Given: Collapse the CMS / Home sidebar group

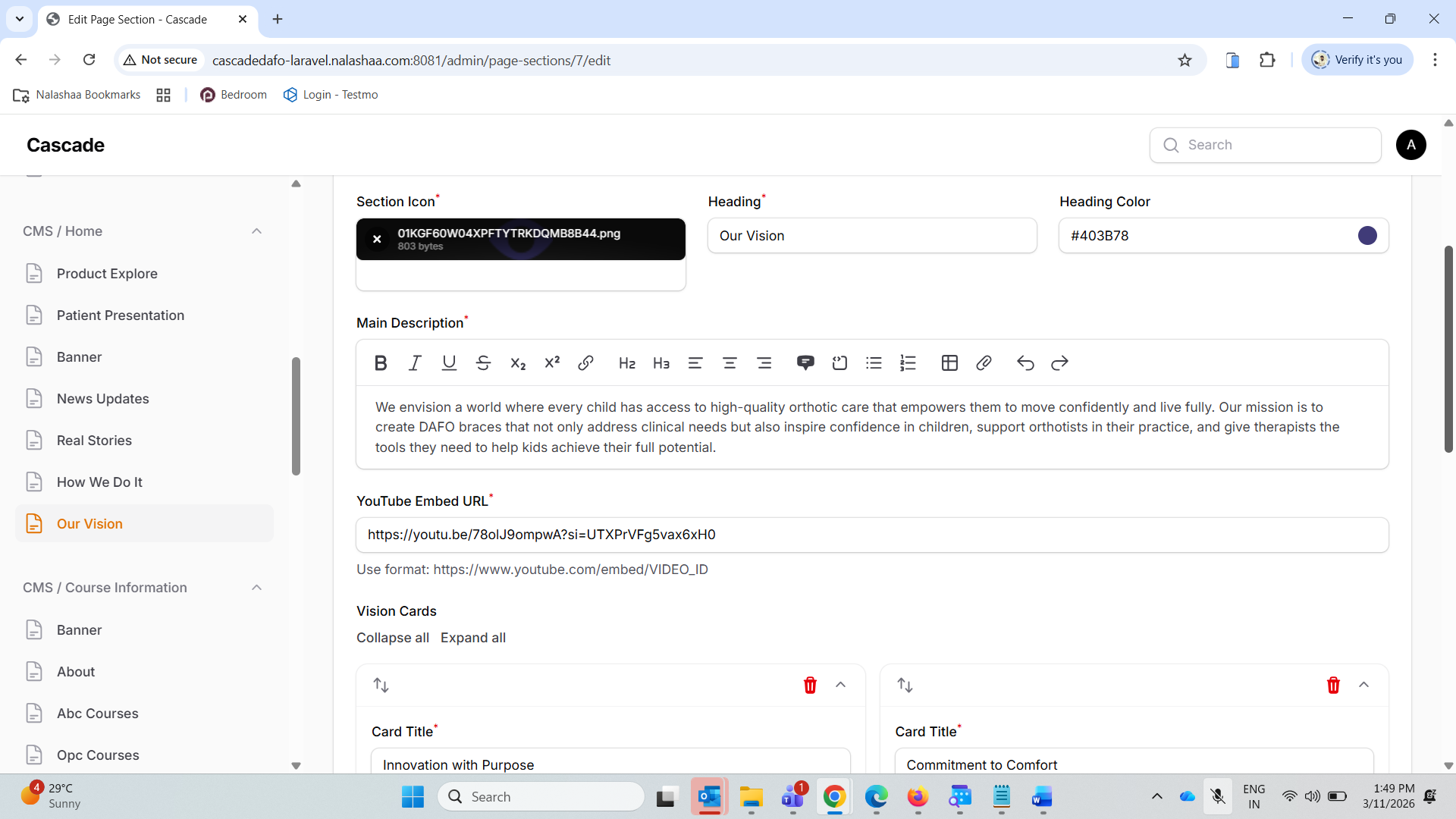Looking at the screenshot, I should (x=256, y=231).
